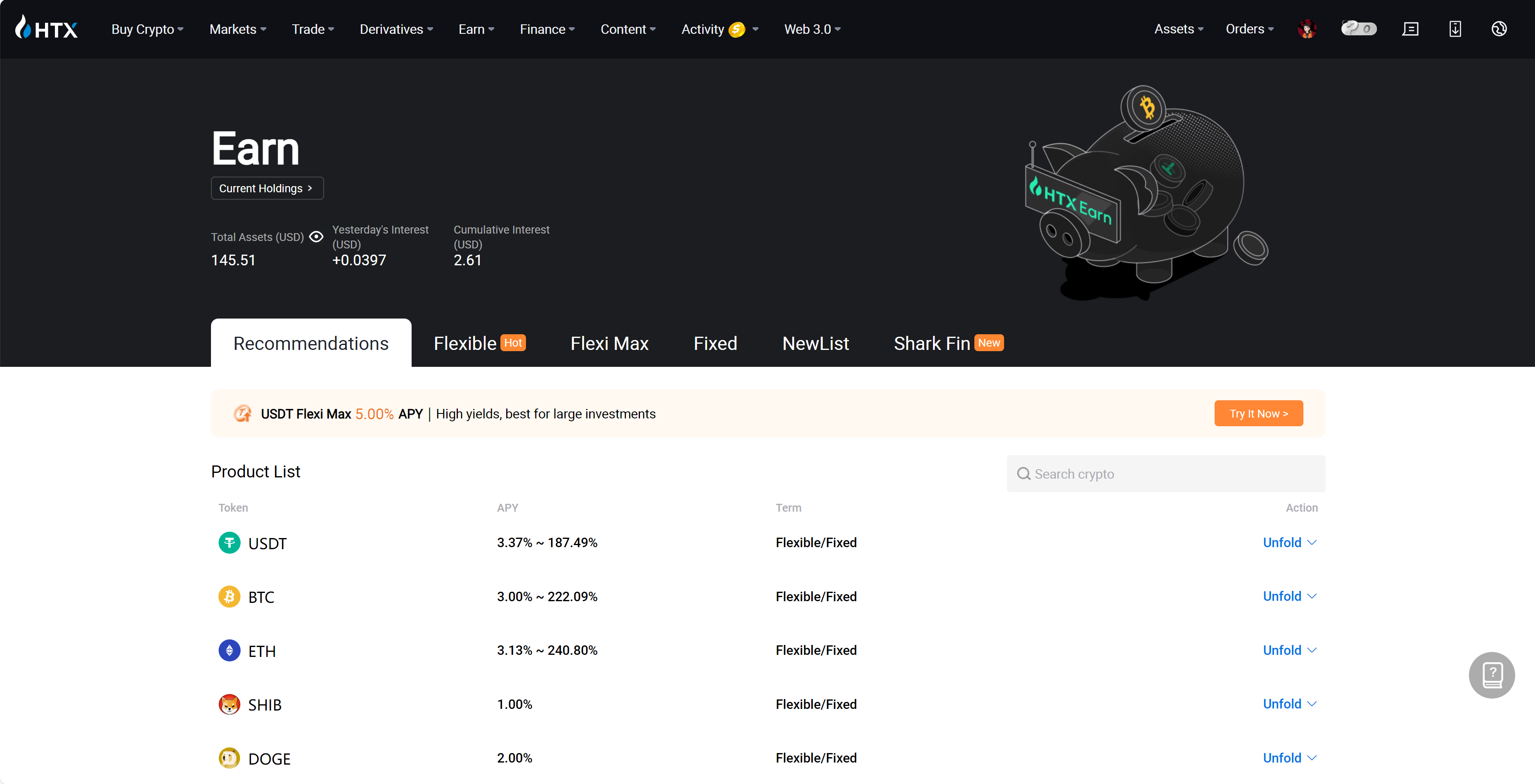Click the SHIB APY value 1.00%
The height and width of the screenshot is (784, 1535).
(515, 704)
